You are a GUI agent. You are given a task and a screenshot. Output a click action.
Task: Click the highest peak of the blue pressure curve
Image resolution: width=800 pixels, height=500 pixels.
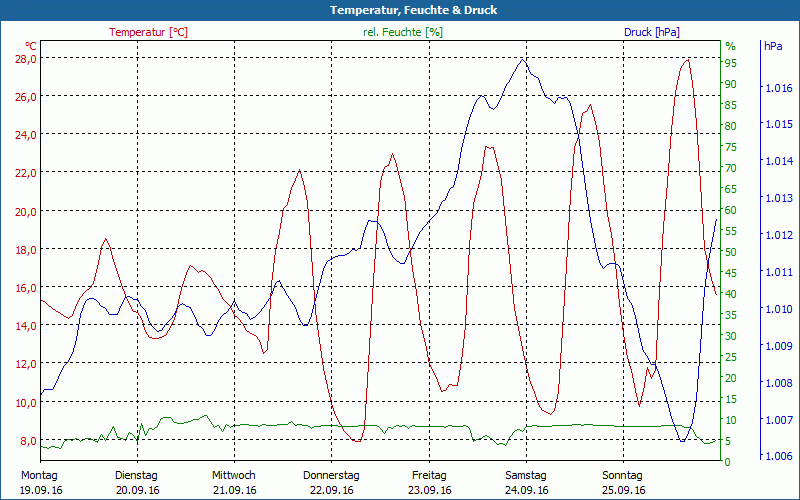pos(522,59)
